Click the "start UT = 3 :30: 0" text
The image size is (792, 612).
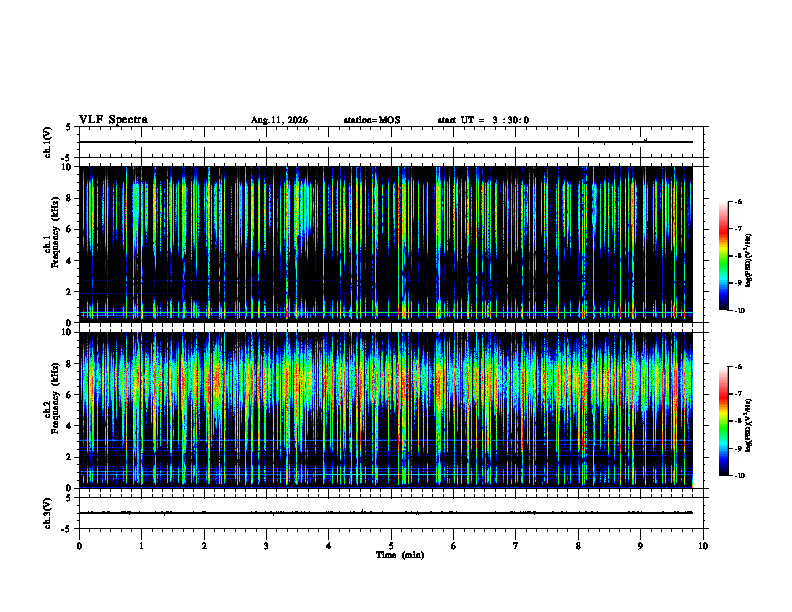[483, 120]
